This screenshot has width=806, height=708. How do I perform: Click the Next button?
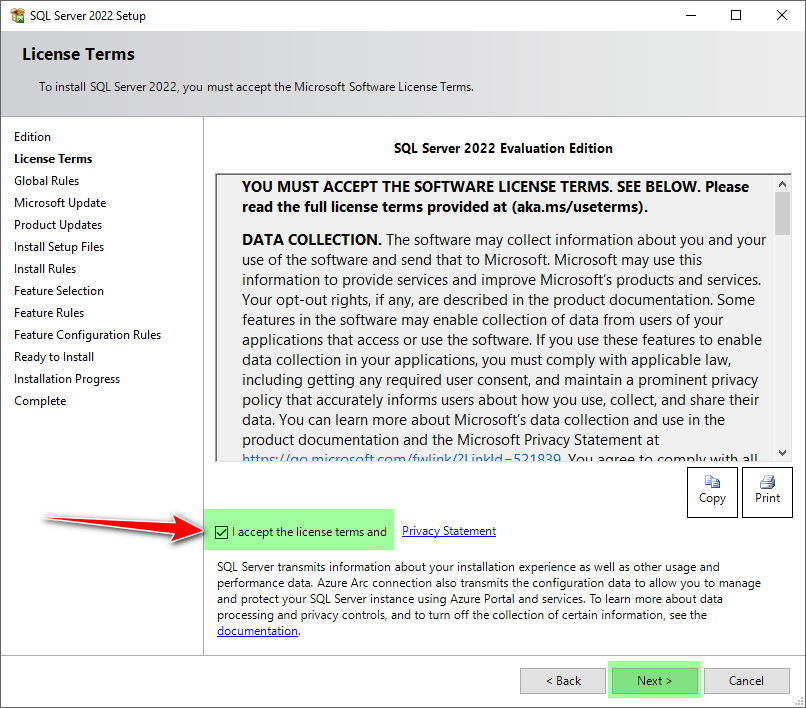pos(655,681)
